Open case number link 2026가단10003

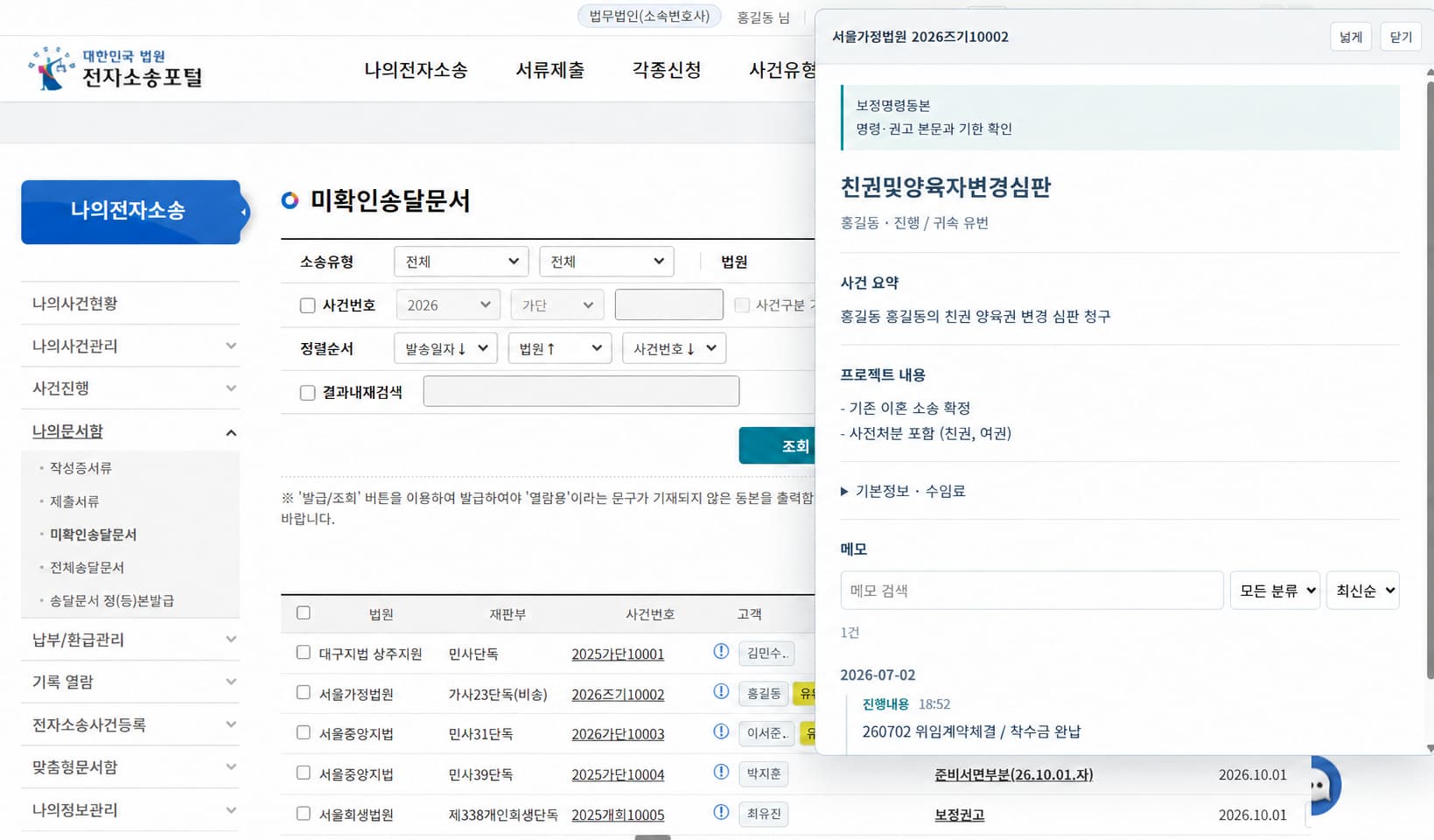(618, 734)
